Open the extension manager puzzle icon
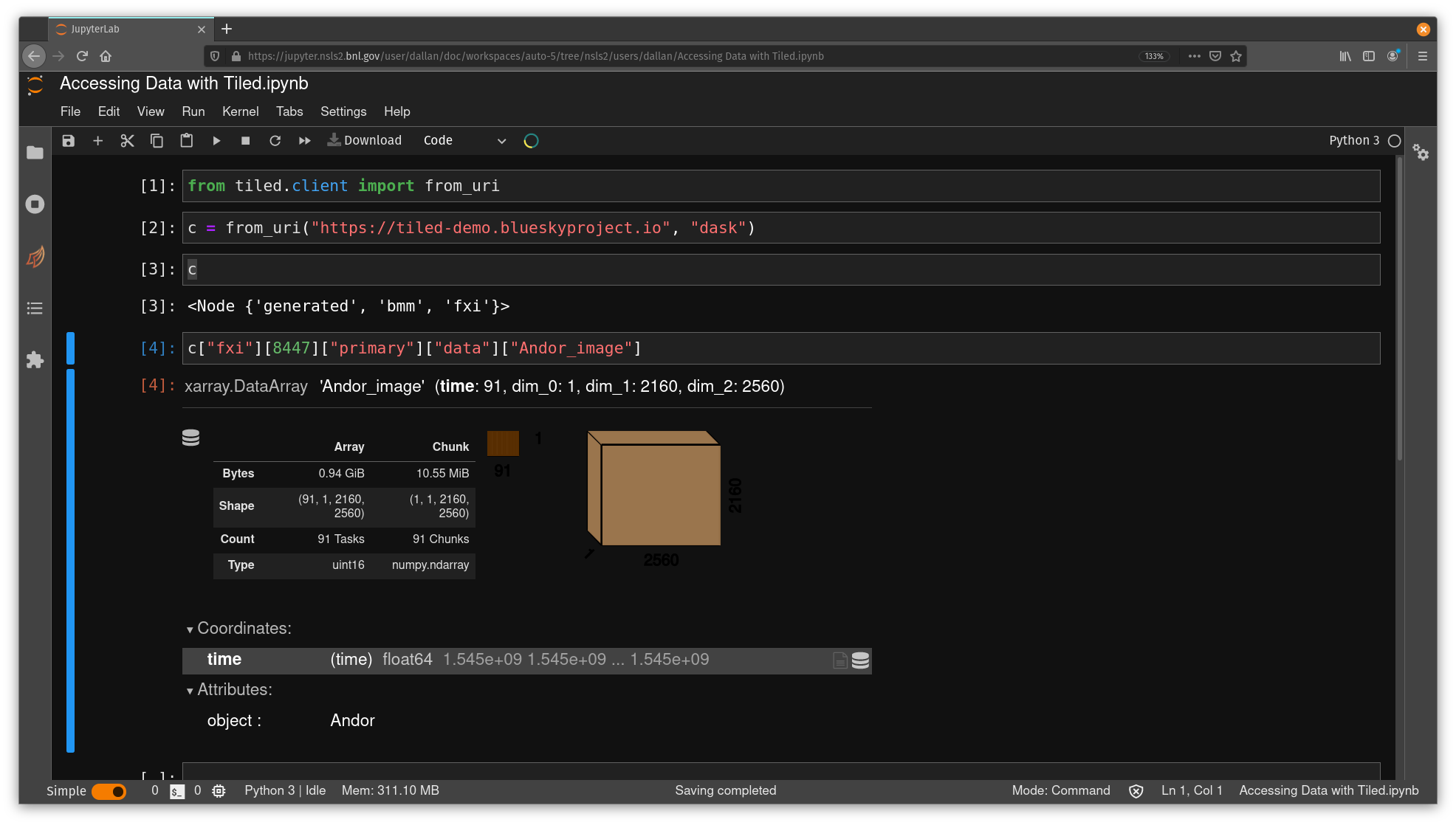The width and height of the screenshot is (1456, 825). tap(35, 360)
